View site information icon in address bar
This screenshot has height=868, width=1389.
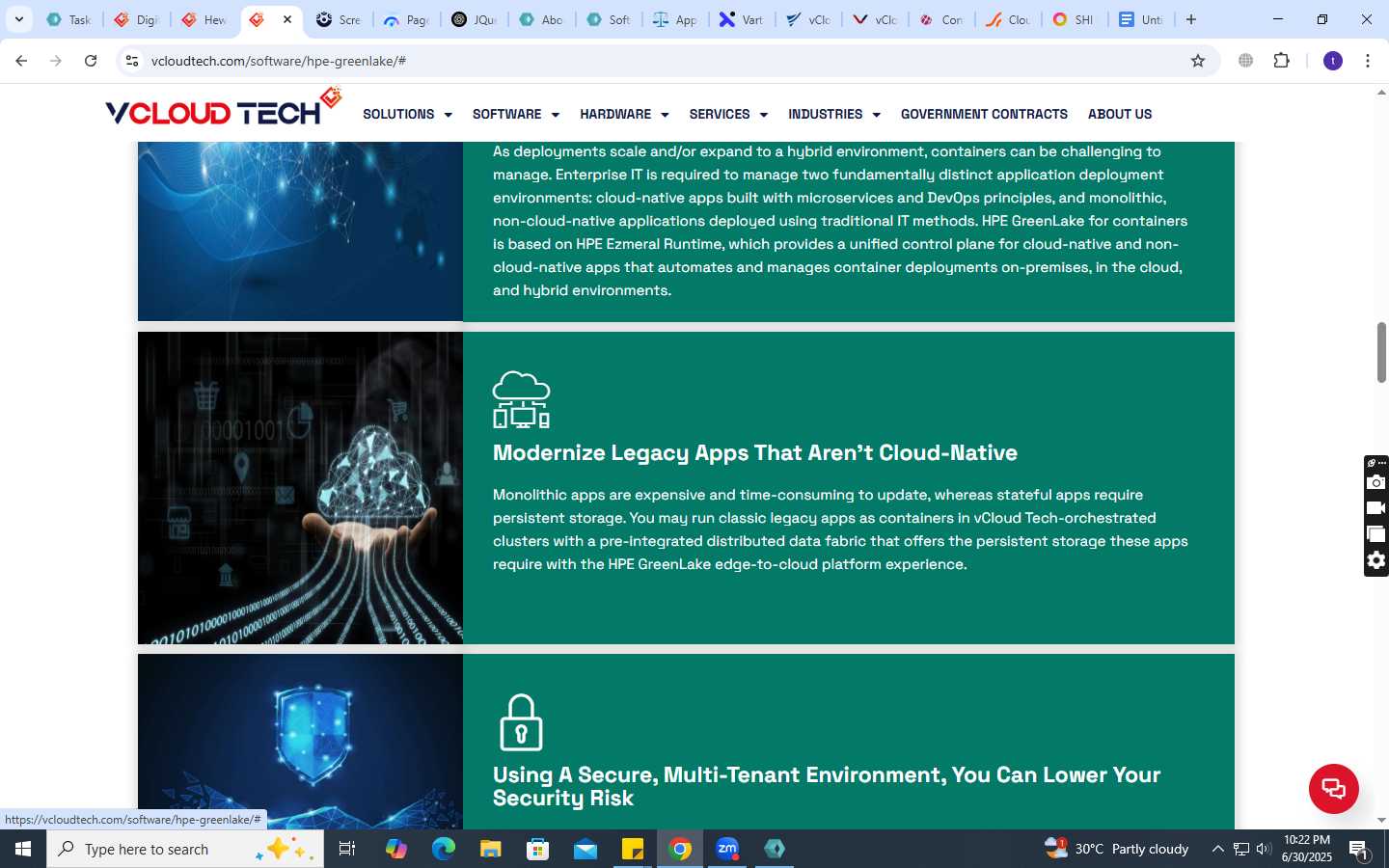(132, 61)
